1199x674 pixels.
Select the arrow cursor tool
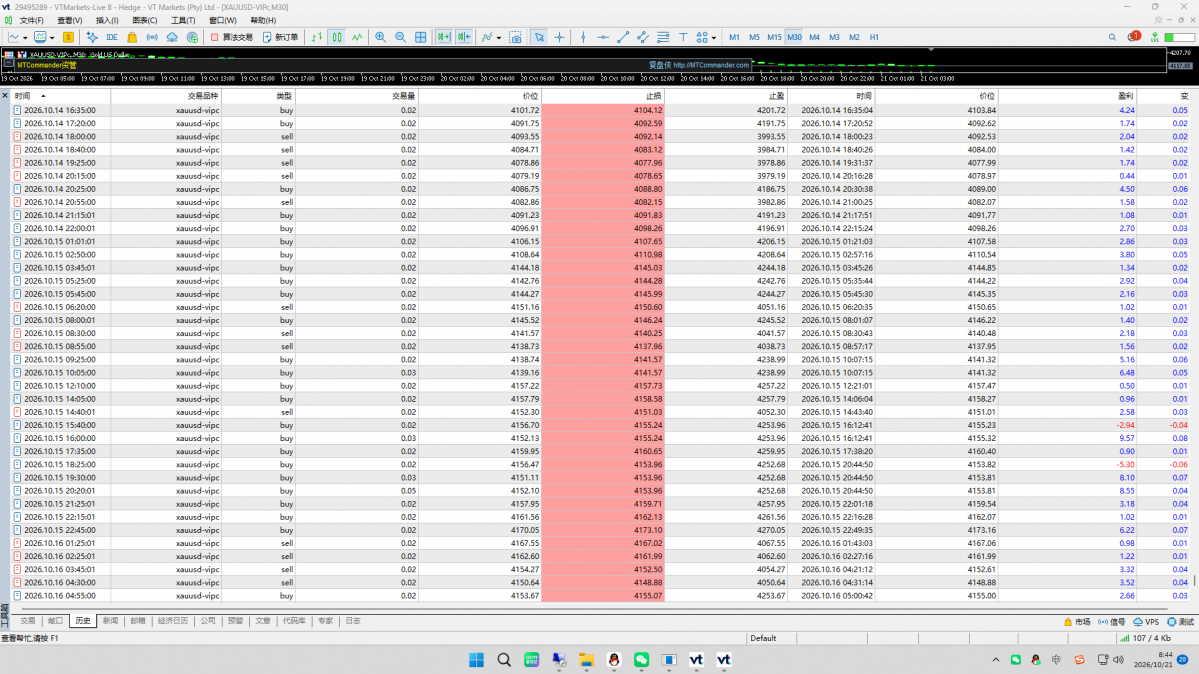coord(539,37)
